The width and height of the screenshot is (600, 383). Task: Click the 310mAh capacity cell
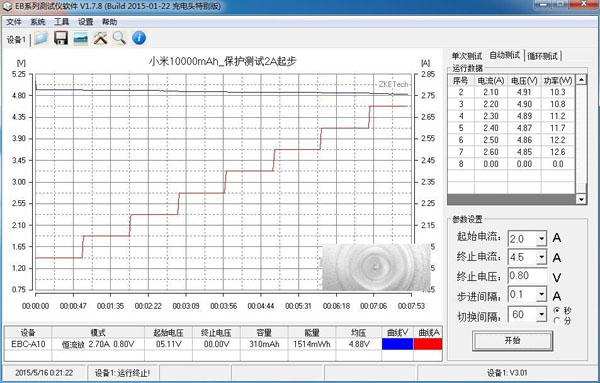pyautogui.click(x=264, y=344)
